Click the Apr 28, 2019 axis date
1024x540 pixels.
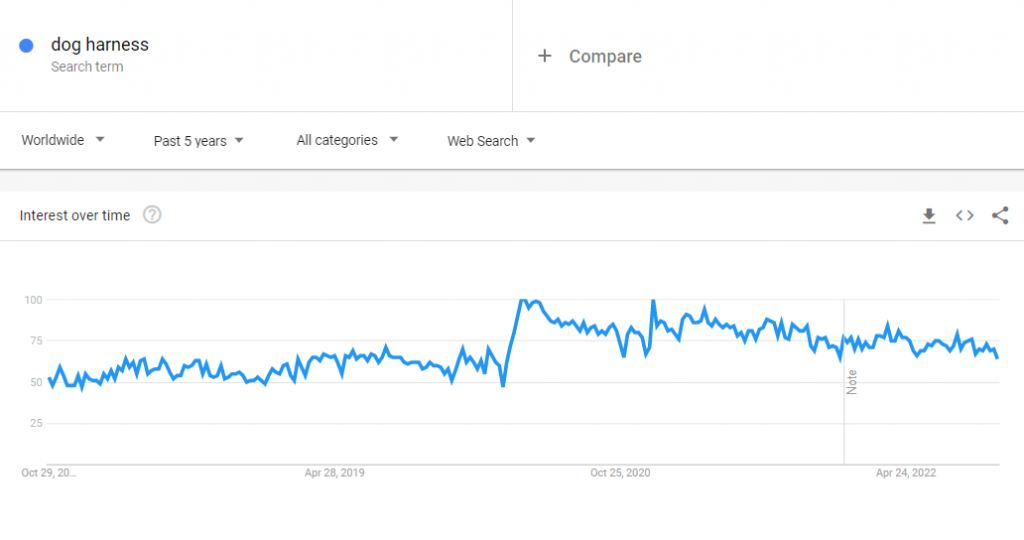coord(335,473)
